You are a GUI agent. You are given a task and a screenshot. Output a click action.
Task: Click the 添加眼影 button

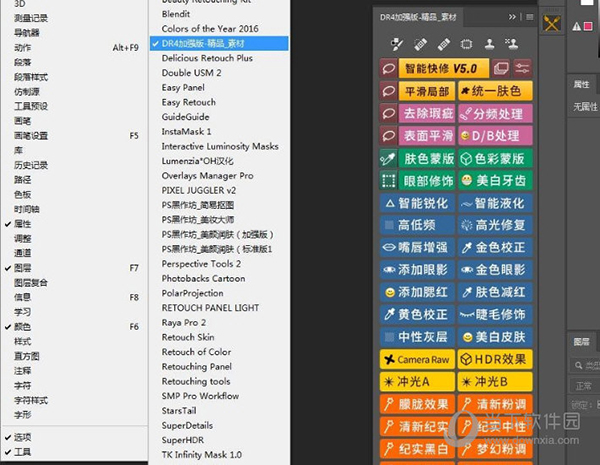point(417,270)
